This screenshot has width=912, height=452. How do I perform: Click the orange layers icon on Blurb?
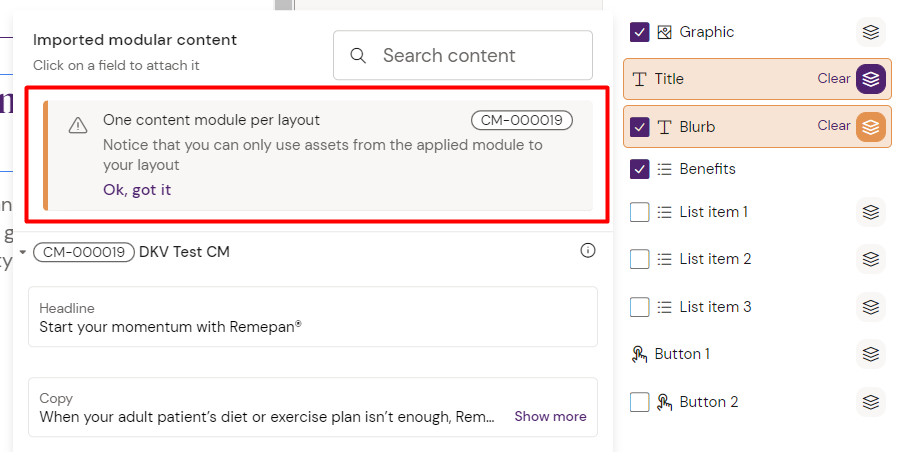tap(871, 127)
